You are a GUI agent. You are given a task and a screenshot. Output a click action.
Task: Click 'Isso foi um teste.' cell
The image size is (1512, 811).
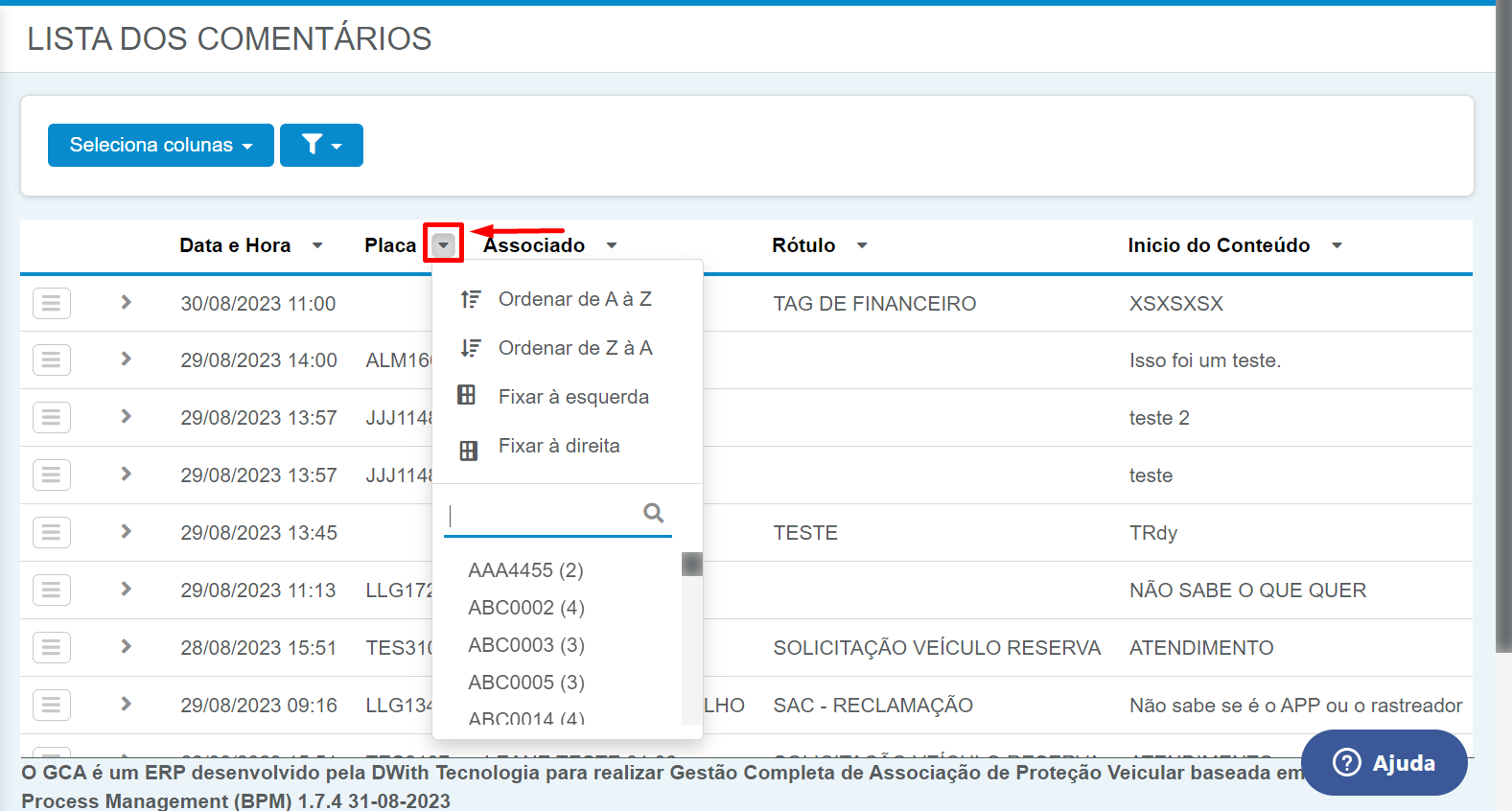1205,360
